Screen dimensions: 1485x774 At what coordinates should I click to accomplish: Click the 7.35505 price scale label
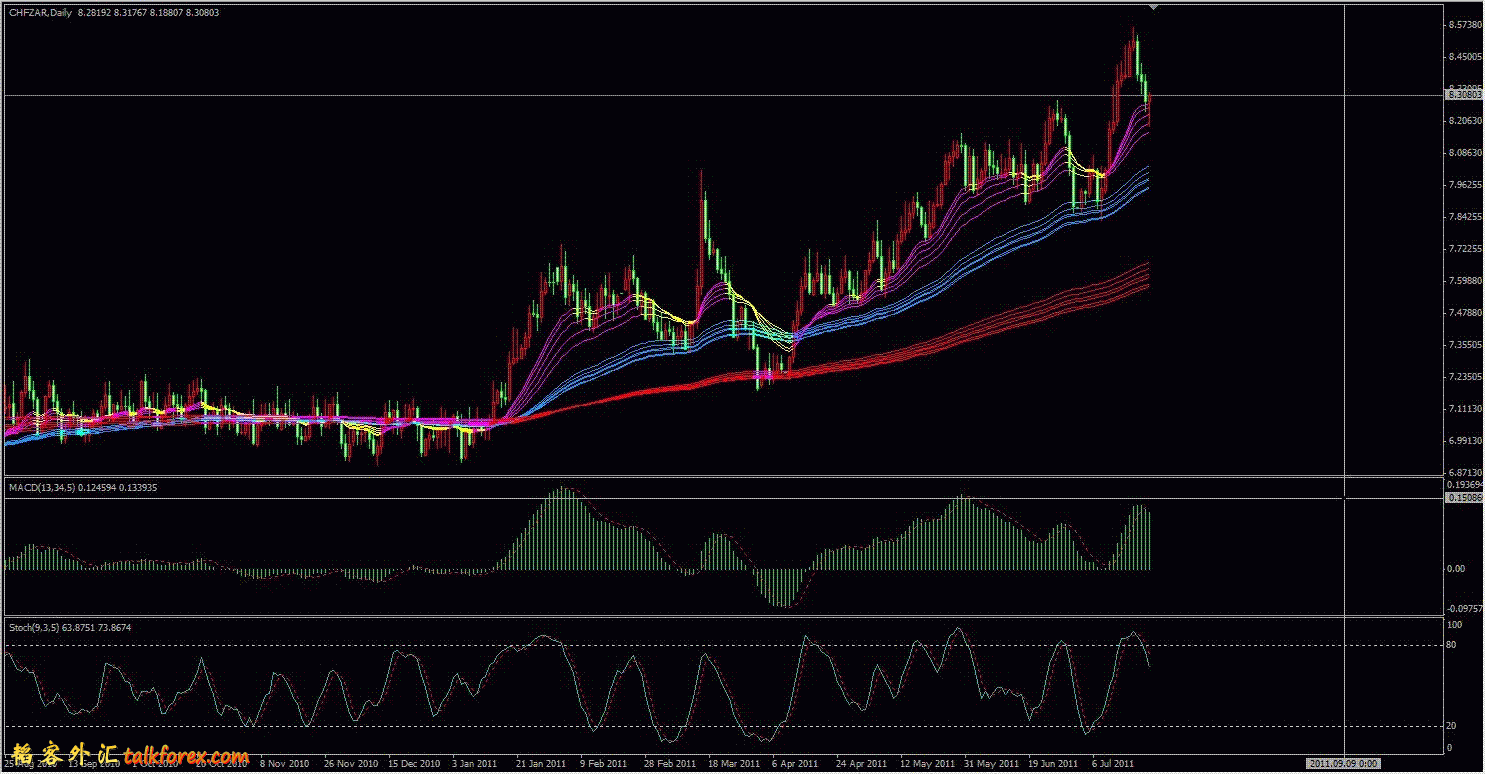point(1464,345)
